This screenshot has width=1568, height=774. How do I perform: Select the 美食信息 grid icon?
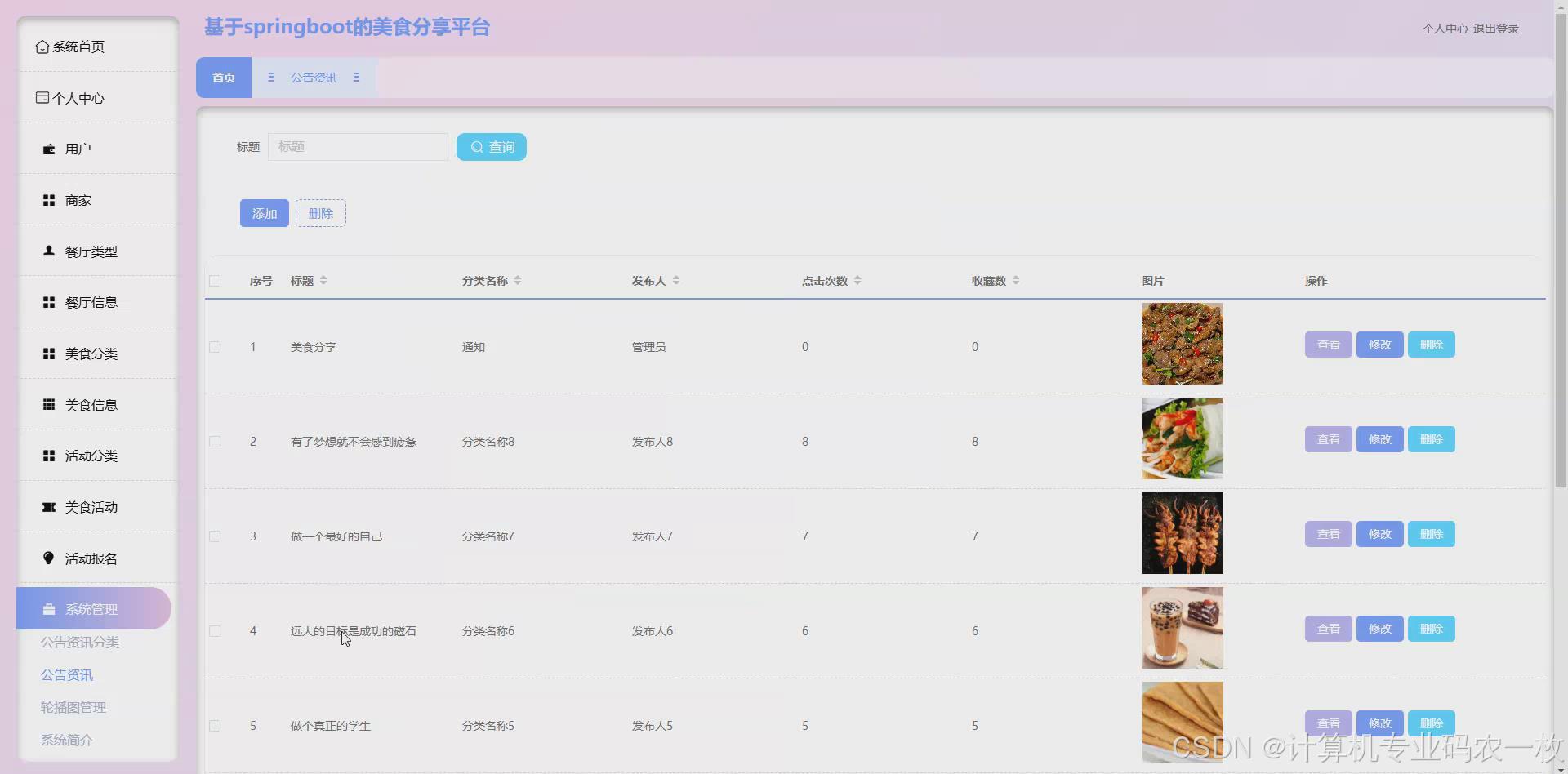(x=49, y=404)
